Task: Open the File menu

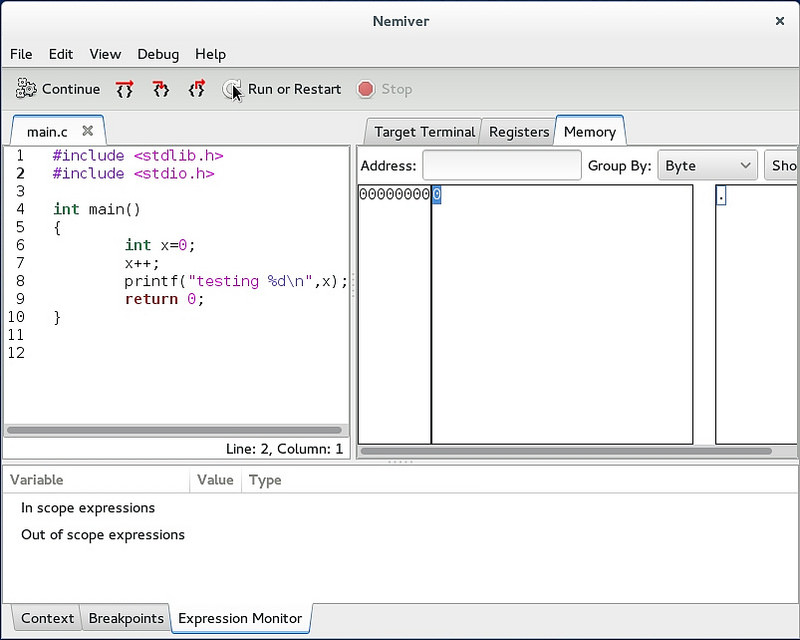Action: 21,54
